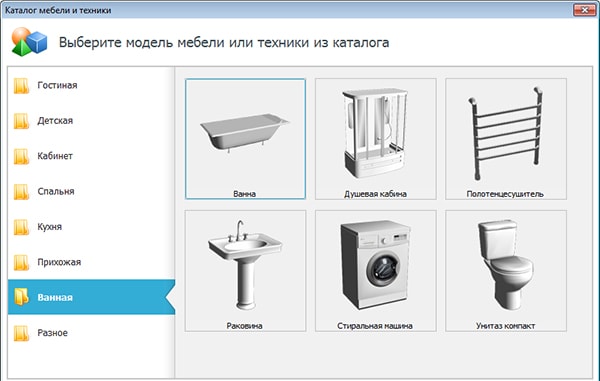Choose the Душевая кабина shower cabin model
Screen dimensions: 600x381
pyautogui.click(x=375, y=139)
